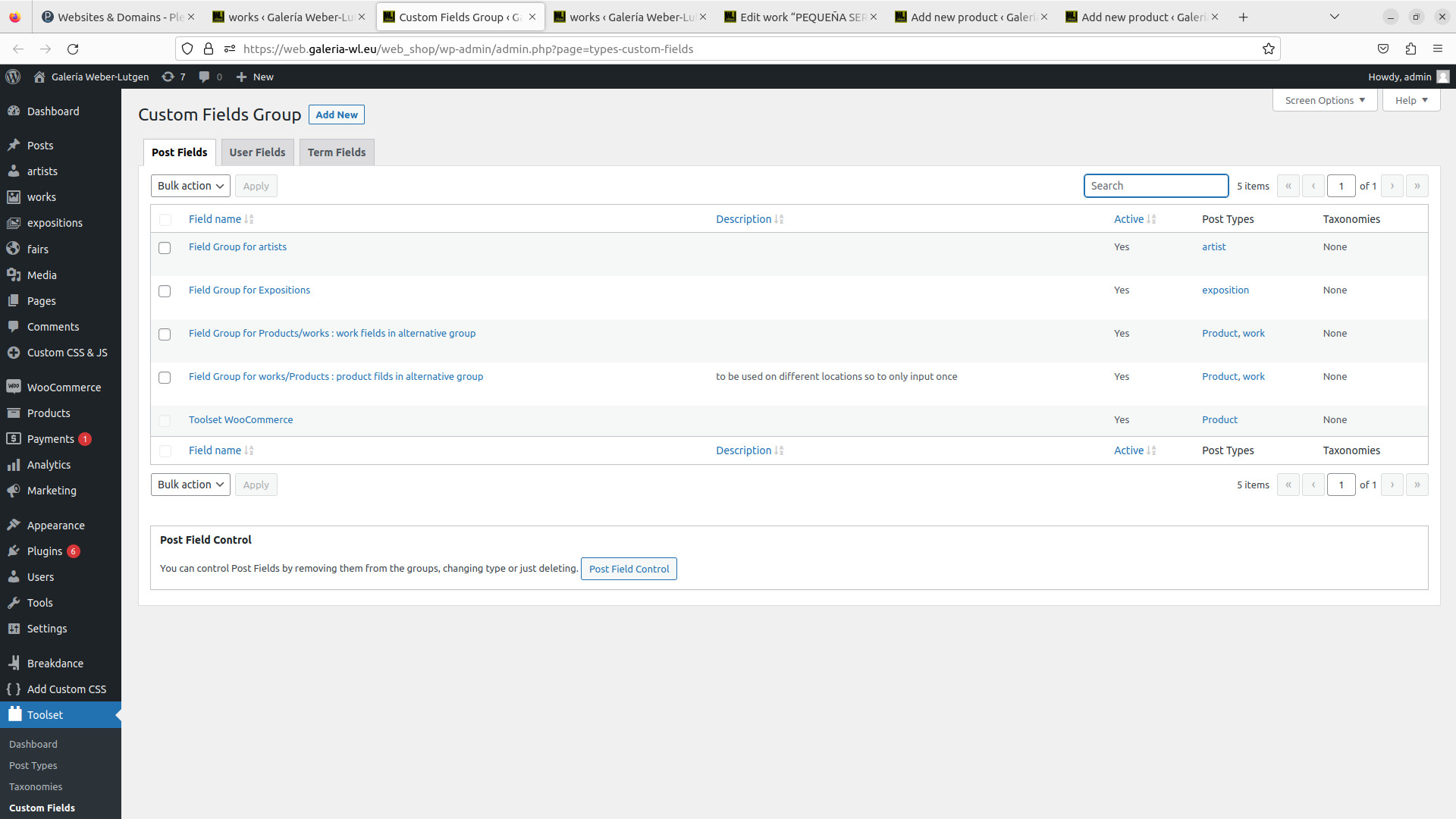Open the artist post type link
Screen dimensions: 1456x819
1213,247
